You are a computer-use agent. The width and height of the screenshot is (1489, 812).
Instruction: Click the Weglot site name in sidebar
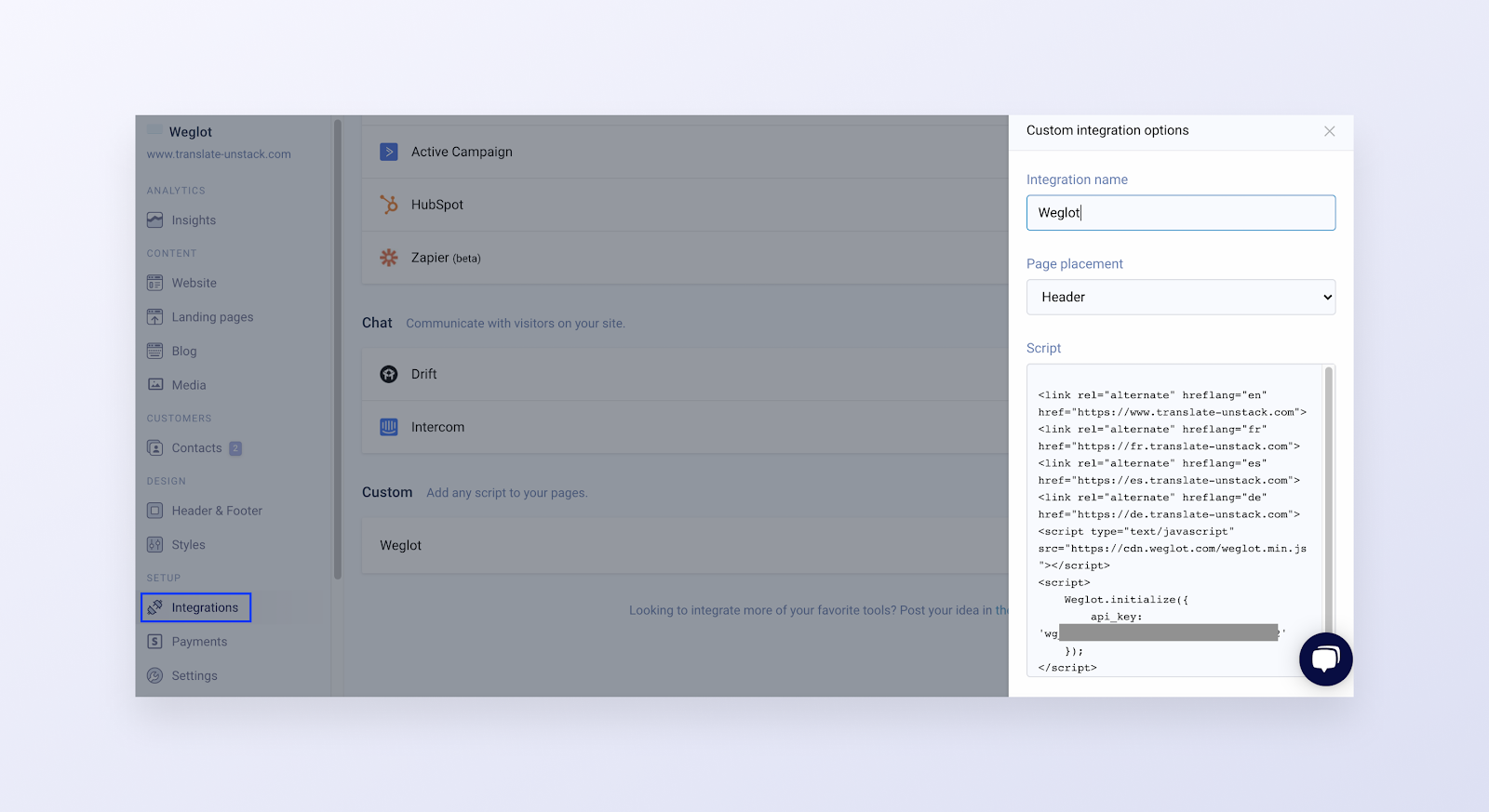191,132
